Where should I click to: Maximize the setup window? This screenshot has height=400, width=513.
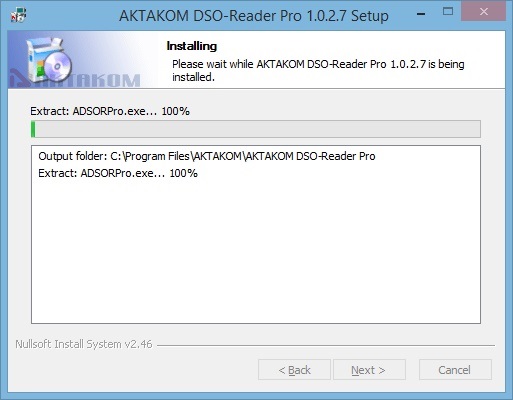448,12
